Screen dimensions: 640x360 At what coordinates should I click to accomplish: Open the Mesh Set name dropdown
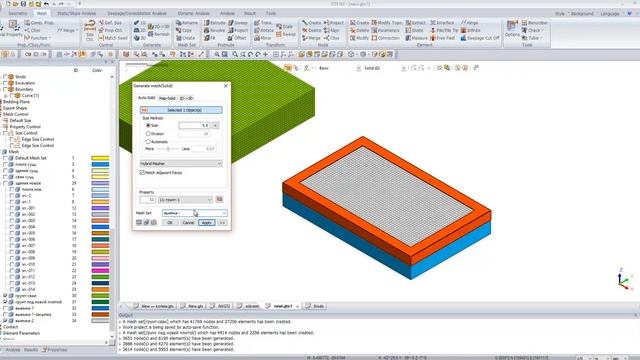tap(194, 213)
